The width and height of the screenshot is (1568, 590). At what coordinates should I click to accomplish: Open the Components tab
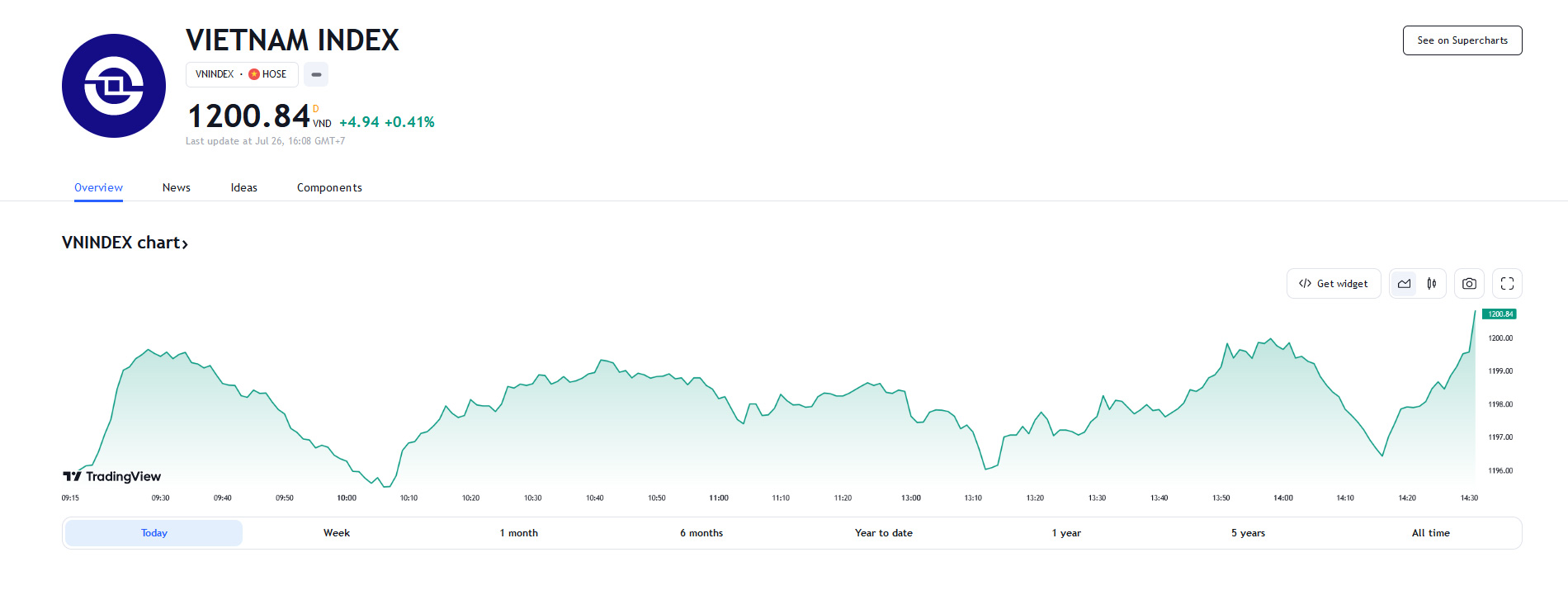pos(329,188)
